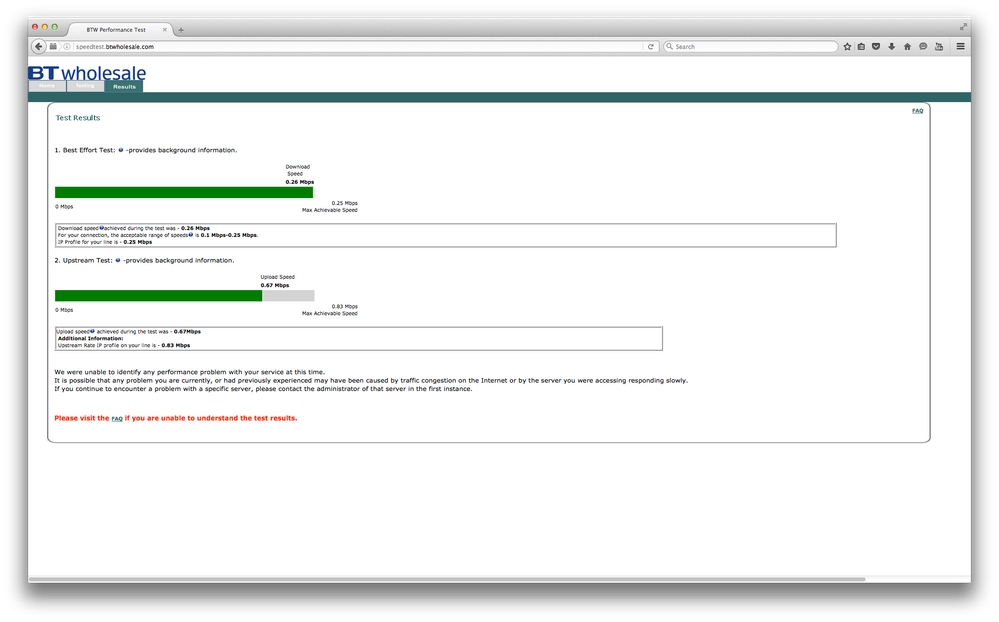Click the '0.26 Mbps' download speed label
Viewport: 999px width, 622px height.
[x=300, y=182]
